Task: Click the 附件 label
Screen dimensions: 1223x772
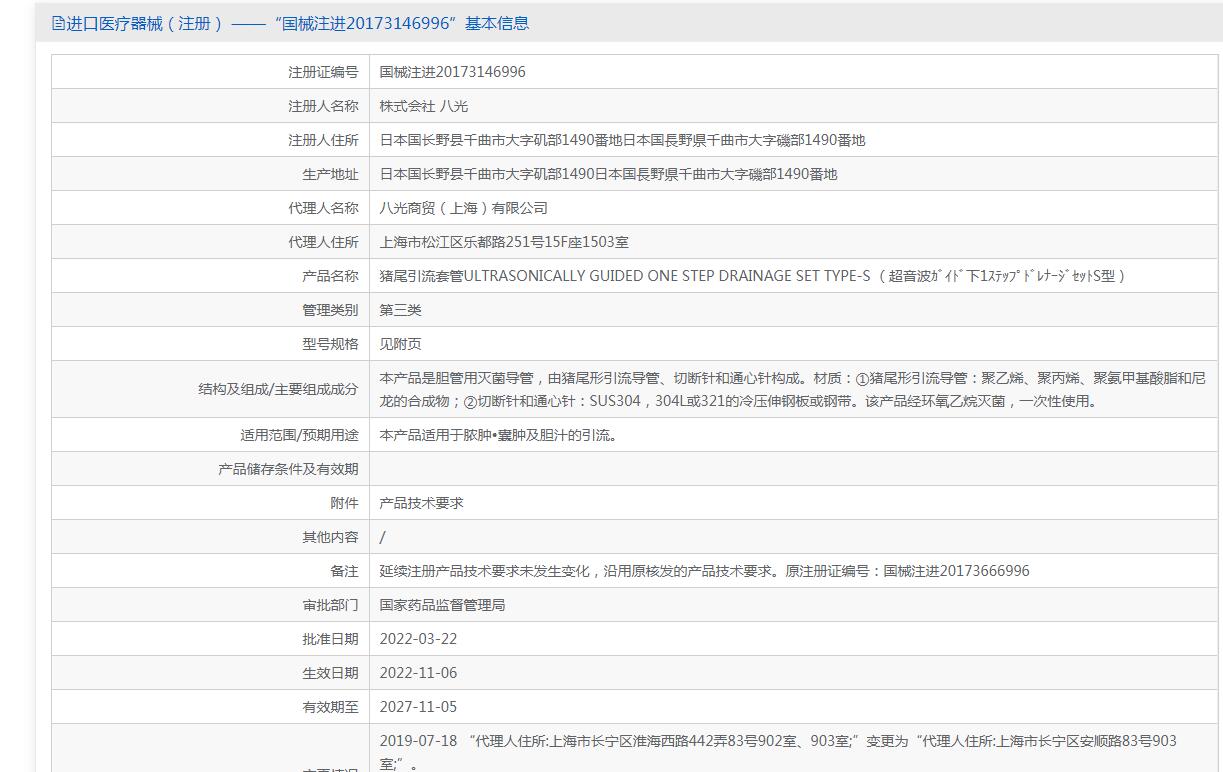Action: tap(344, 503)
